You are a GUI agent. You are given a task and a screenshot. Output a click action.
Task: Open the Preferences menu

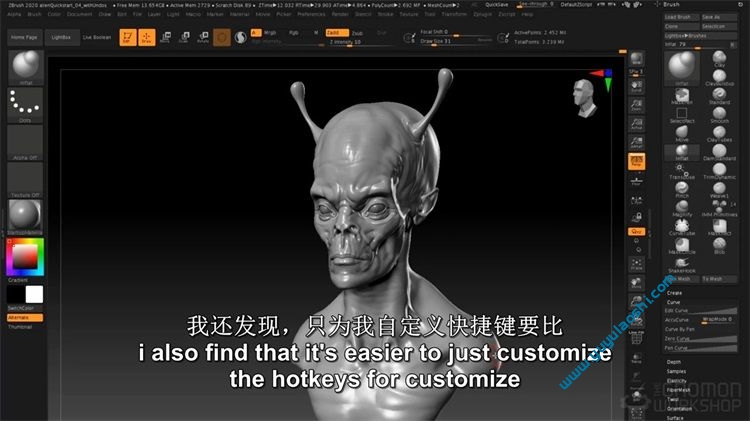311,14
